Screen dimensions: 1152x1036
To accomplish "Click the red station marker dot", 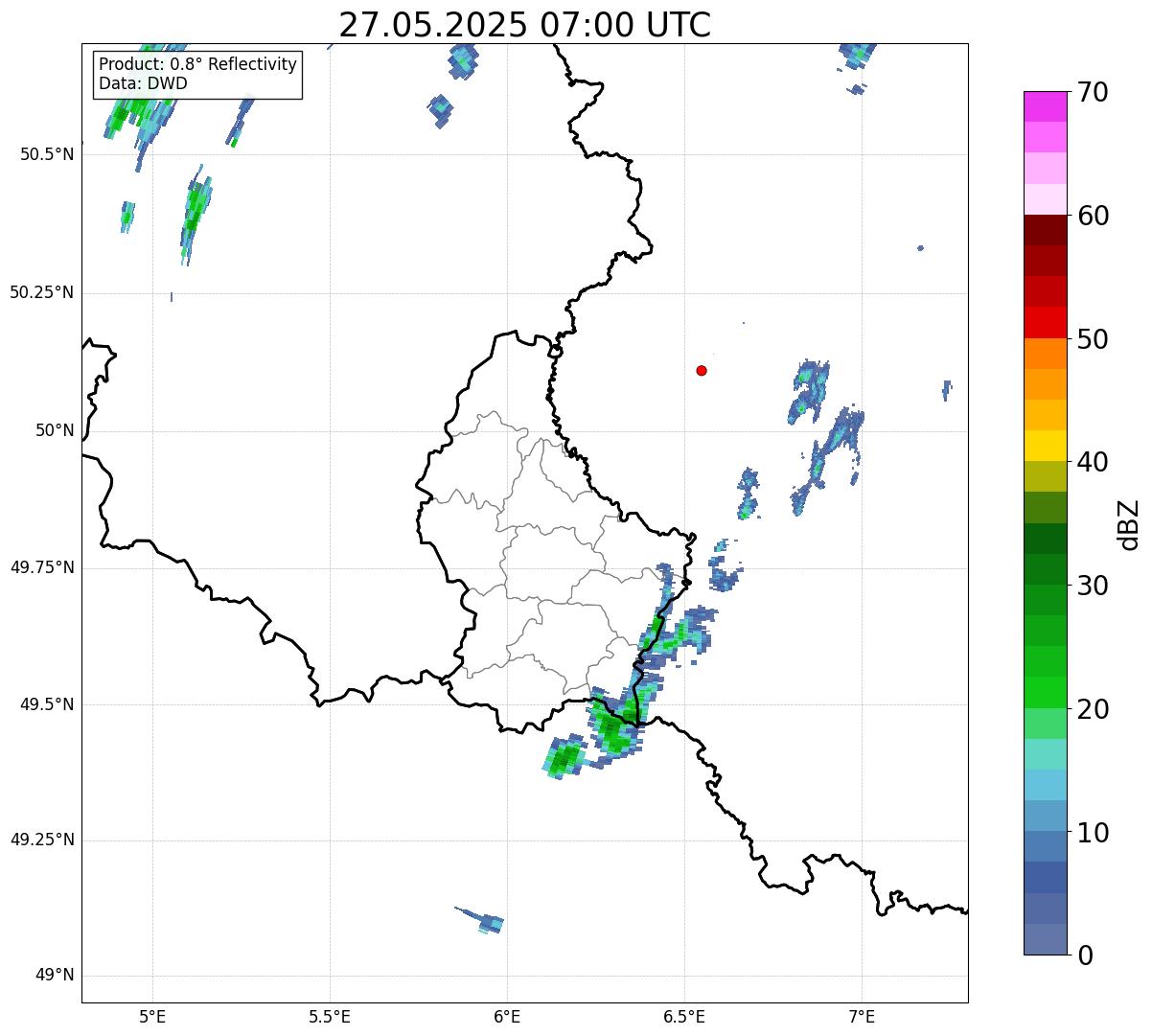I will (702, 371).
